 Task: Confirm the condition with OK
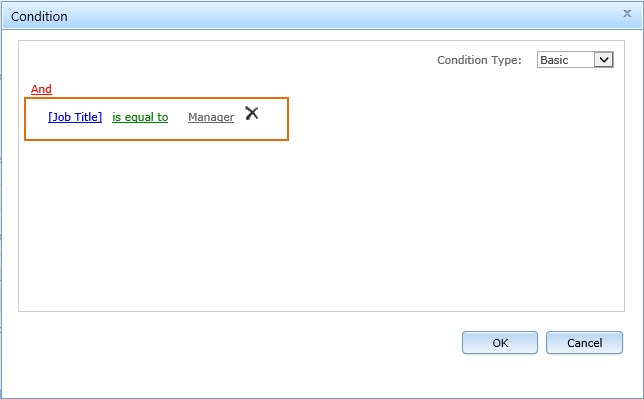tap(500, 343)
